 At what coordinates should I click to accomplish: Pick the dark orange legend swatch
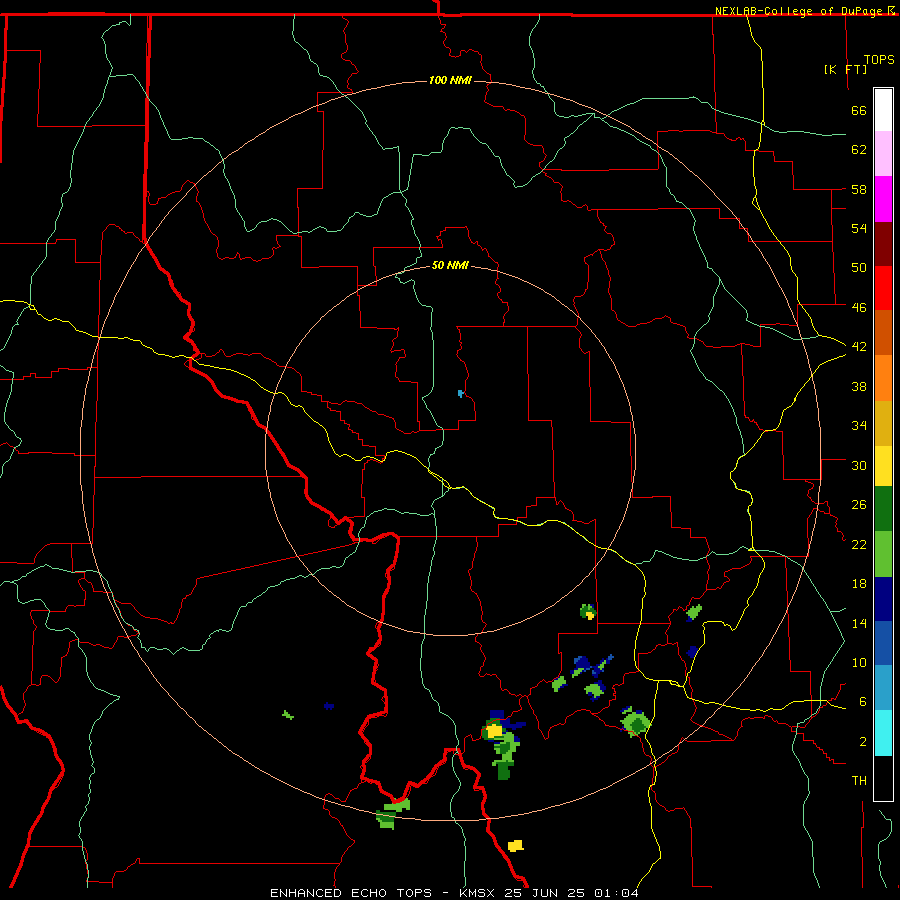883,333
